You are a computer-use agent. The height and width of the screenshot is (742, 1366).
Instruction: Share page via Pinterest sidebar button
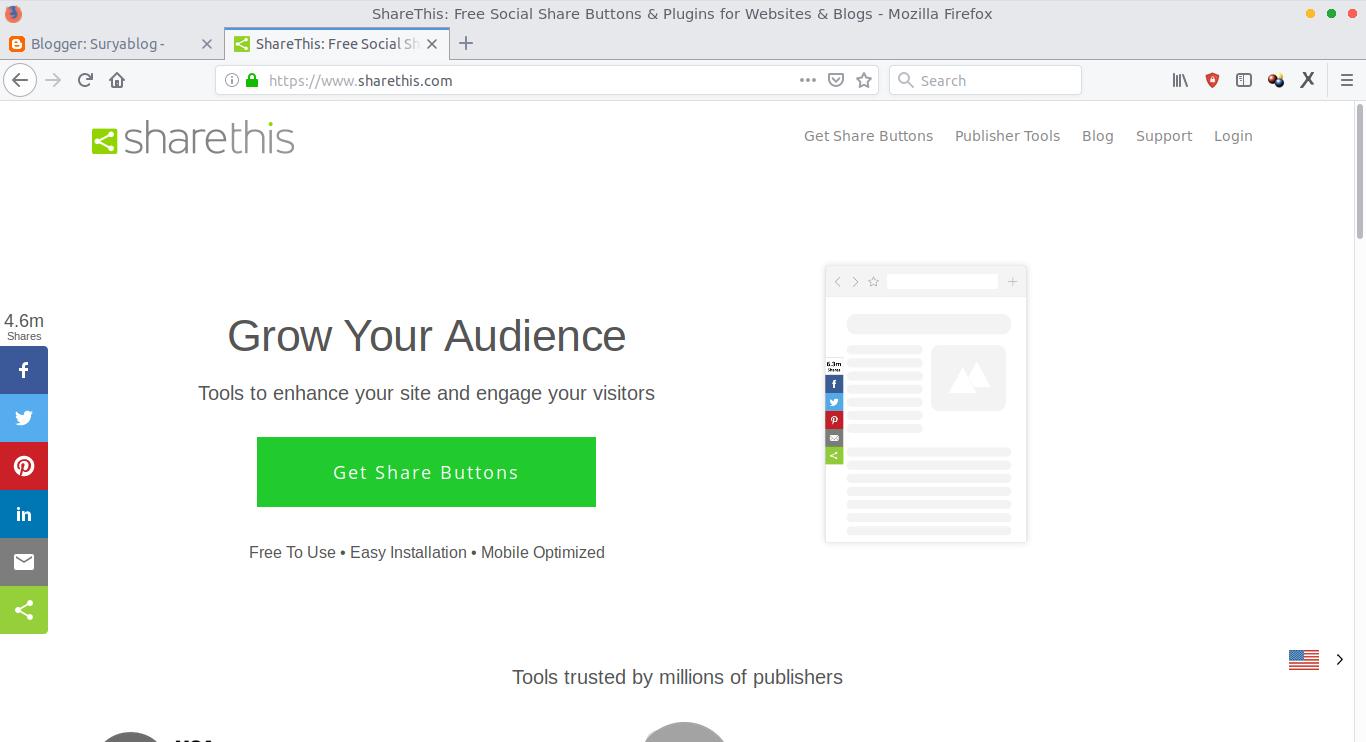(x=24, y=466)
